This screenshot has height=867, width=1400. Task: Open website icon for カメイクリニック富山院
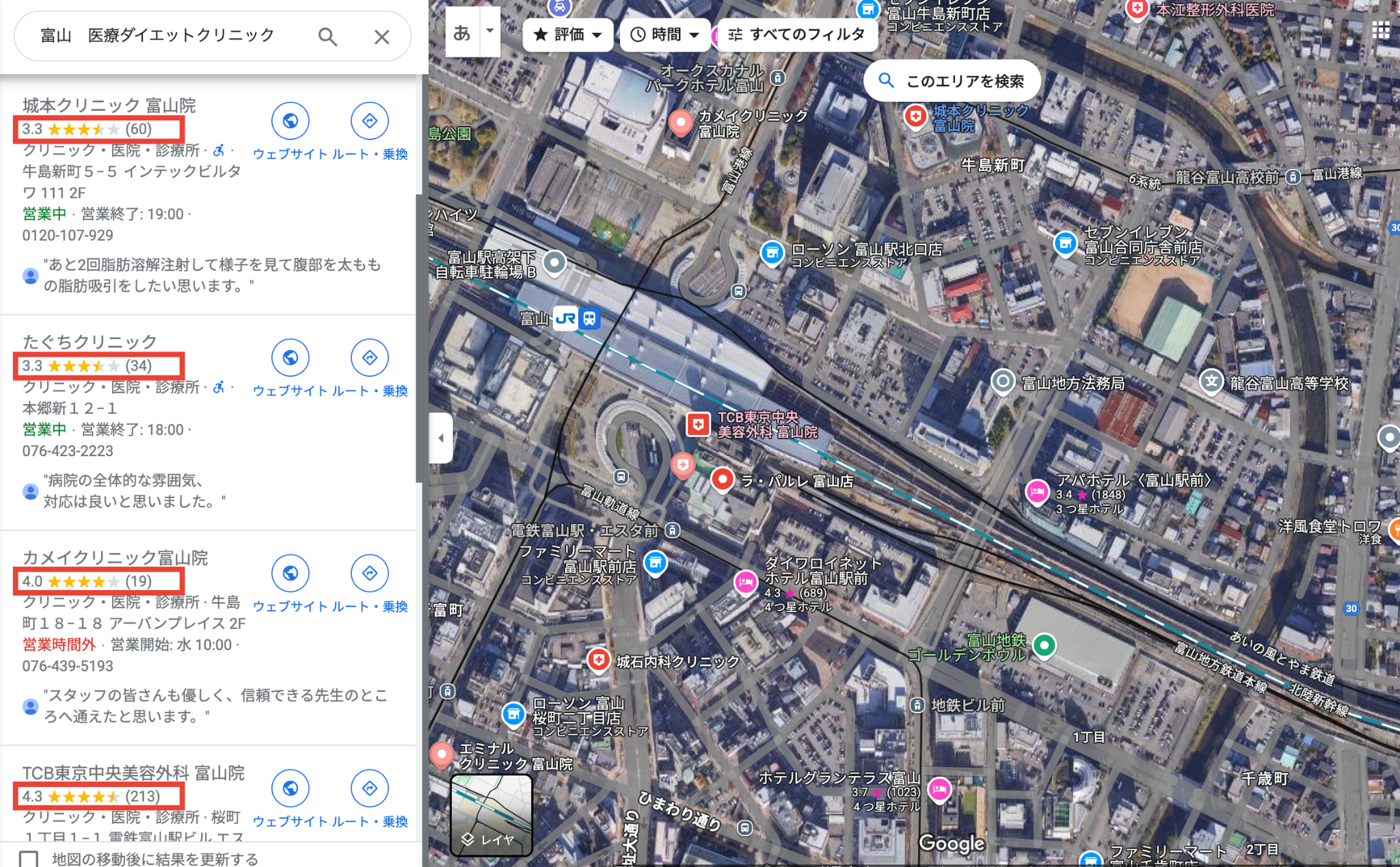tap(291, 573)
